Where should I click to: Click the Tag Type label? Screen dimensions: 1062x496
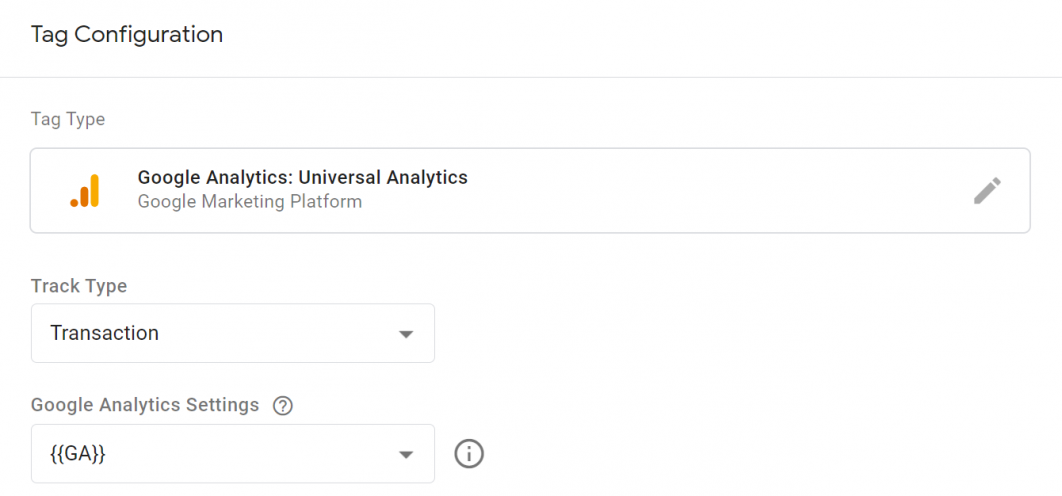coord(68,120)
